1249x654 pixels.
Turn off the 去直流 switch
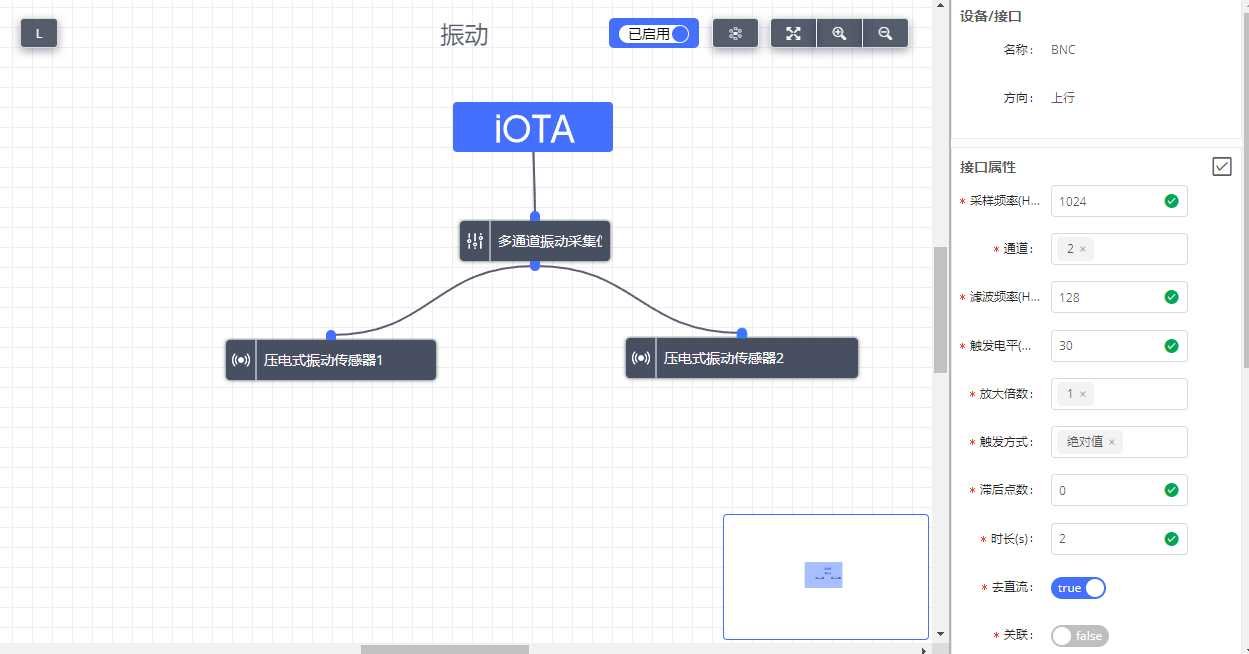pyautogui.click(x=1078, y=588)
